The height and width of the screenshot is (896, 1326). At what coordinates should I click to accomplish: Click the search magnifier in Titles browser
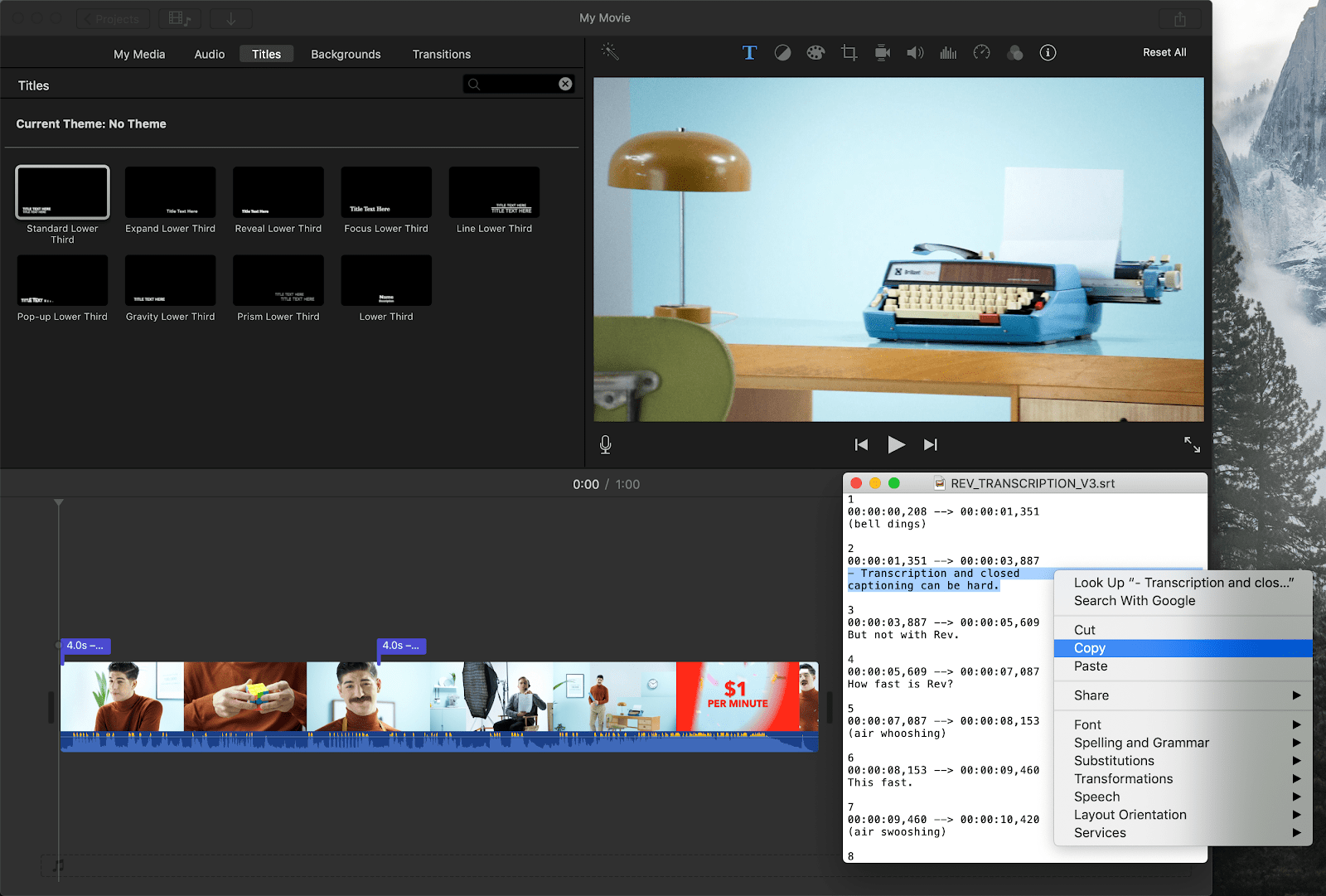point(474,84)
